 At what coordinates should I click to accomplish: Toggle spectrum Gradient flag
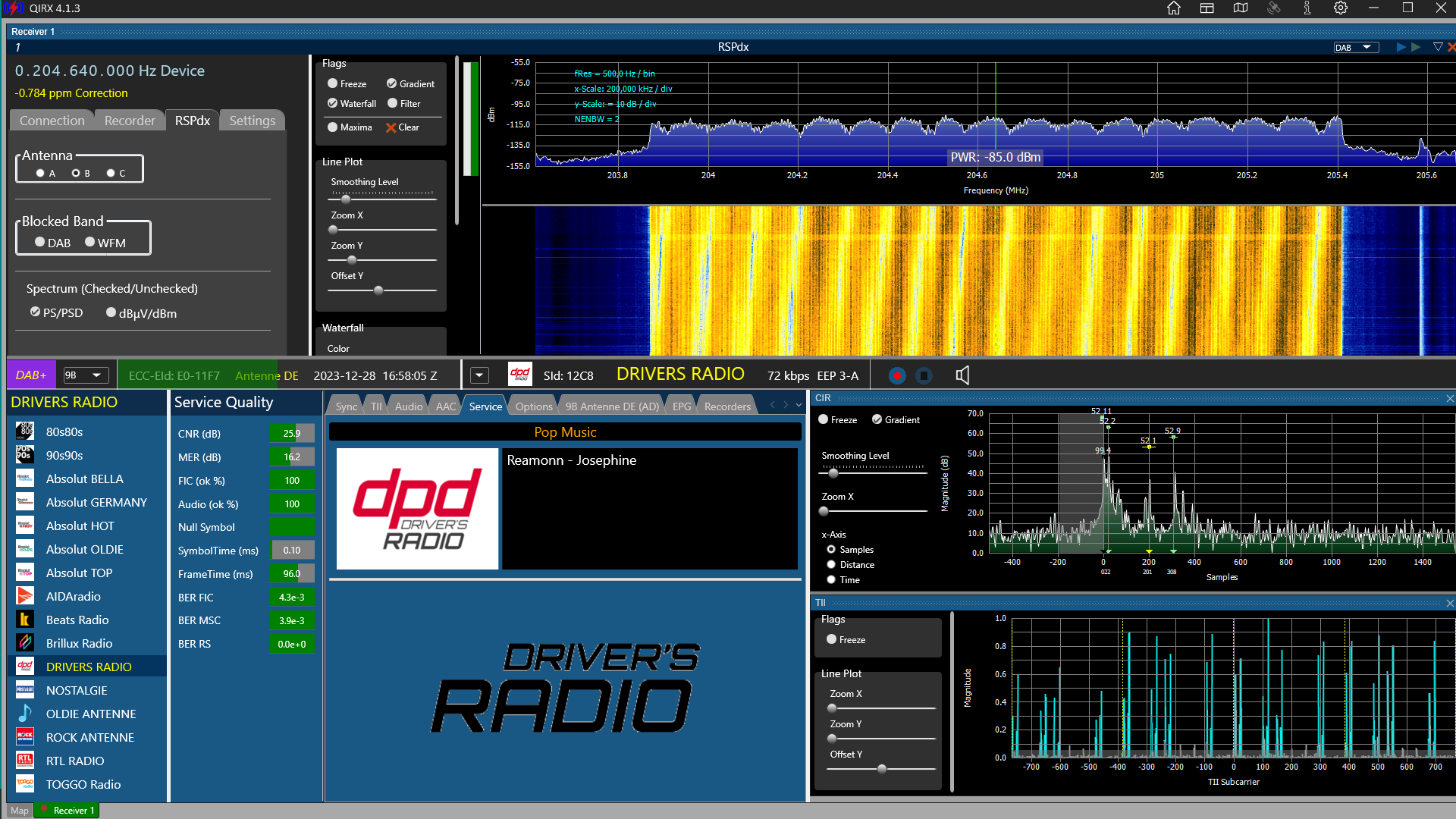coord(391,83)
